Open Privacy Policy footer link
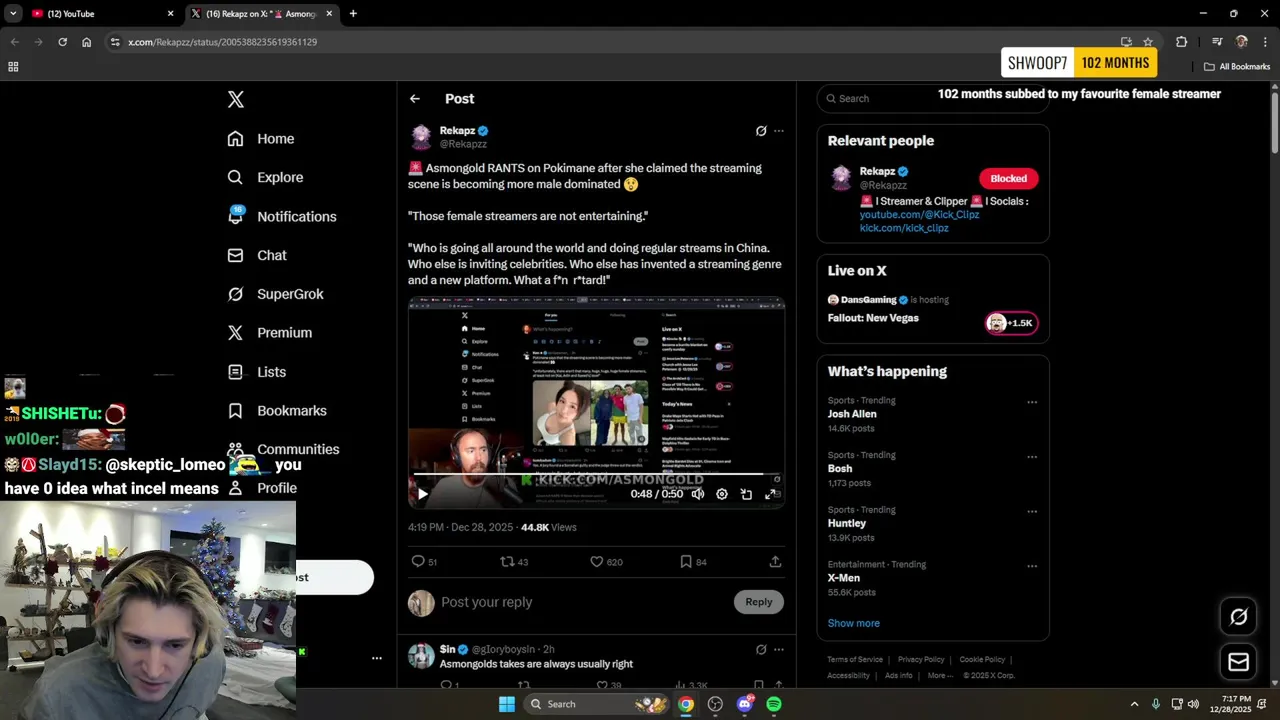This screenshot has height=720, width=1280. coord(921,660)
